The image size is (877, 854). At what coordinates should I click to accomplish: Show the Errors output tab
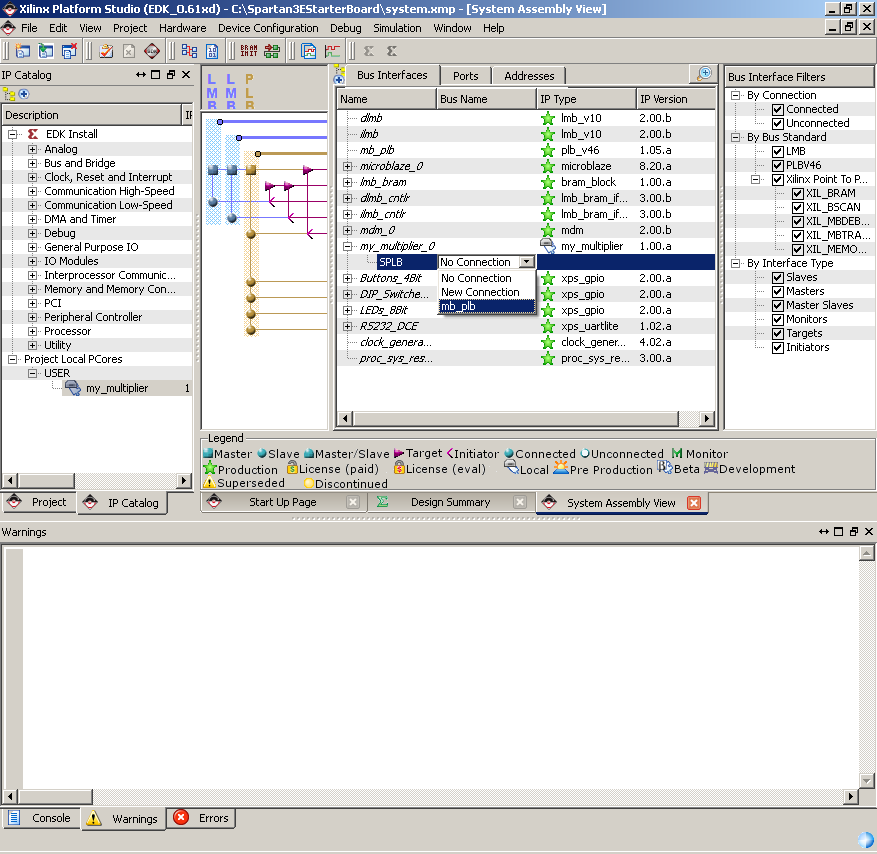click(202, 818)
